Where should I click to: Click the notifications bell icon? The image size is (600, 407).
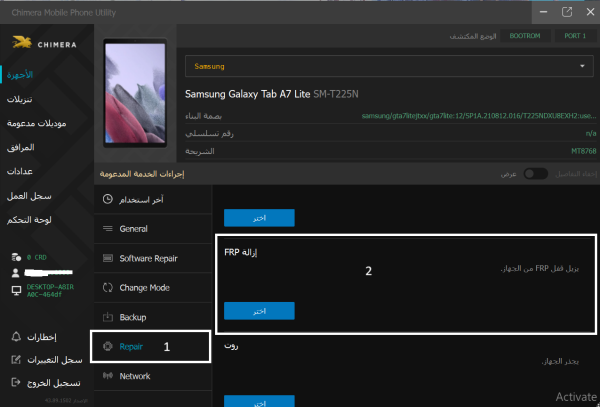(16, 337)
